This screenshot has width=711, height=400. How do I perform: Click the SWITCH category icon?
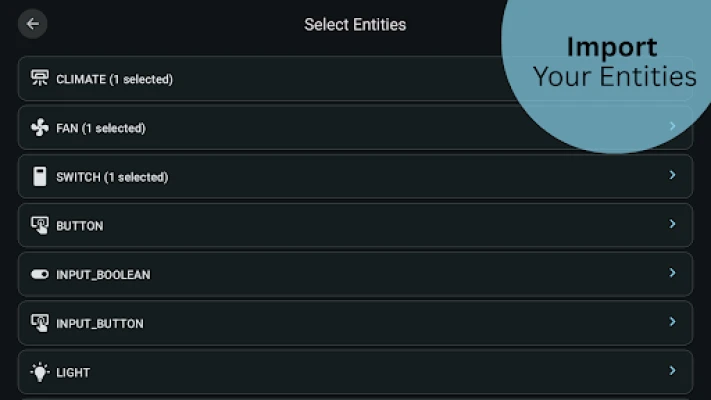point(40,177)
